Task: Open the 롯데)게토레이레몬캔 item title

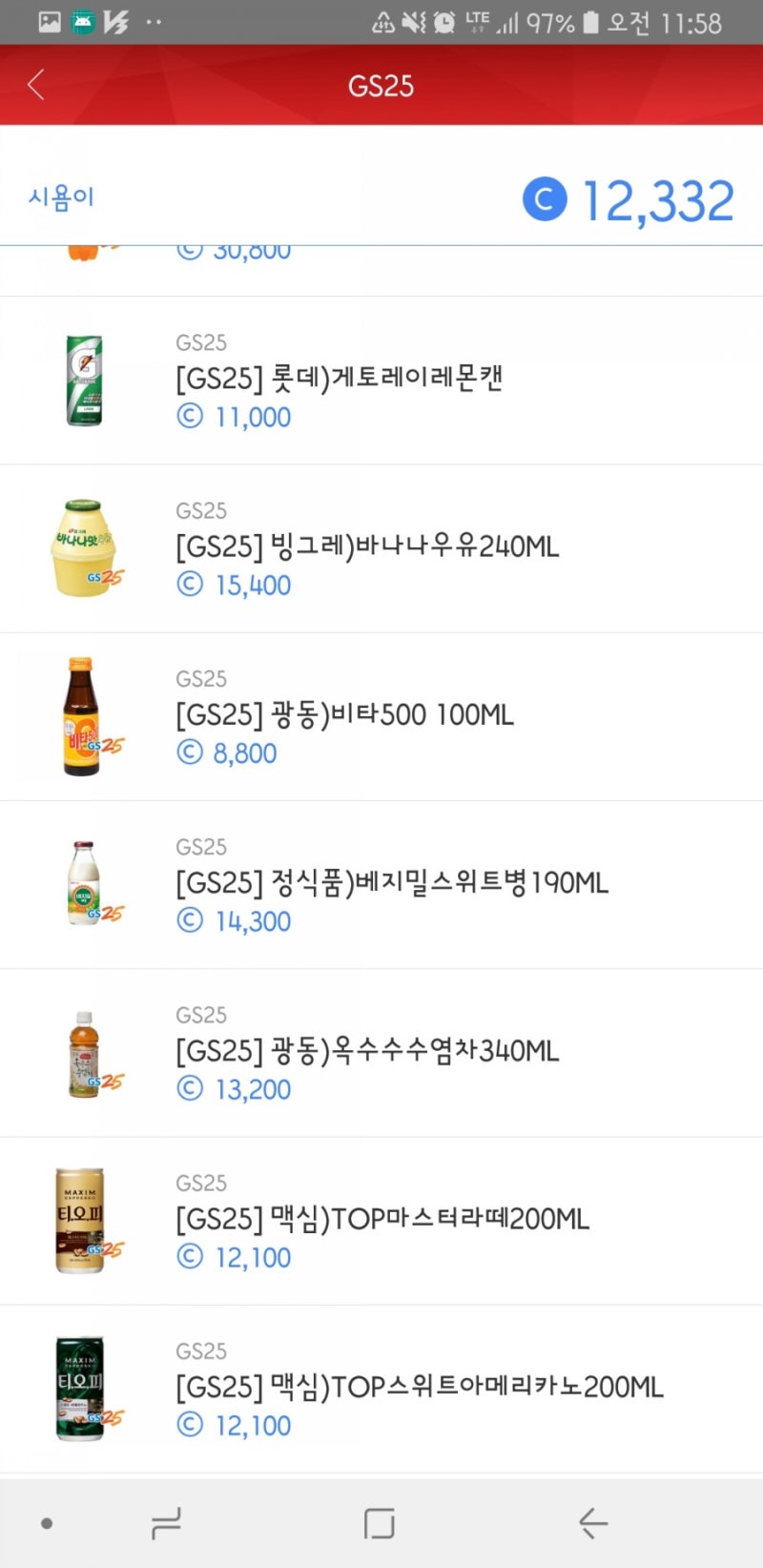Action: (339, 378)
